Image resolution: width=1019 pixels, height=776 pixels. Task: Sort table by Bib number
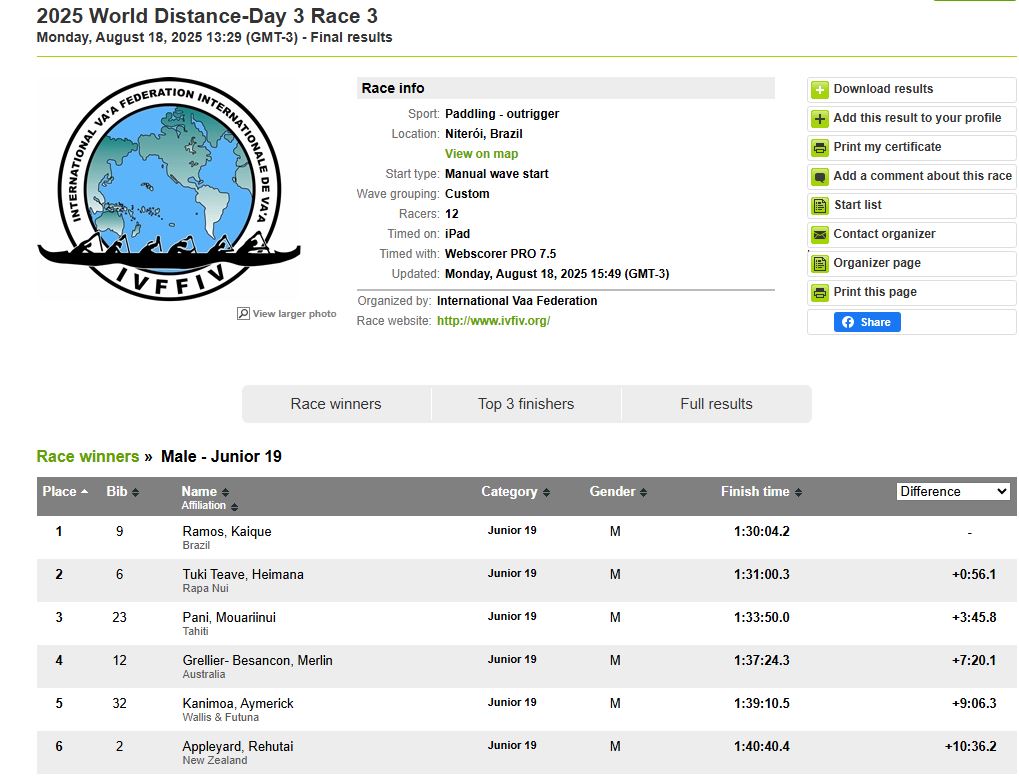coord(122,492)
